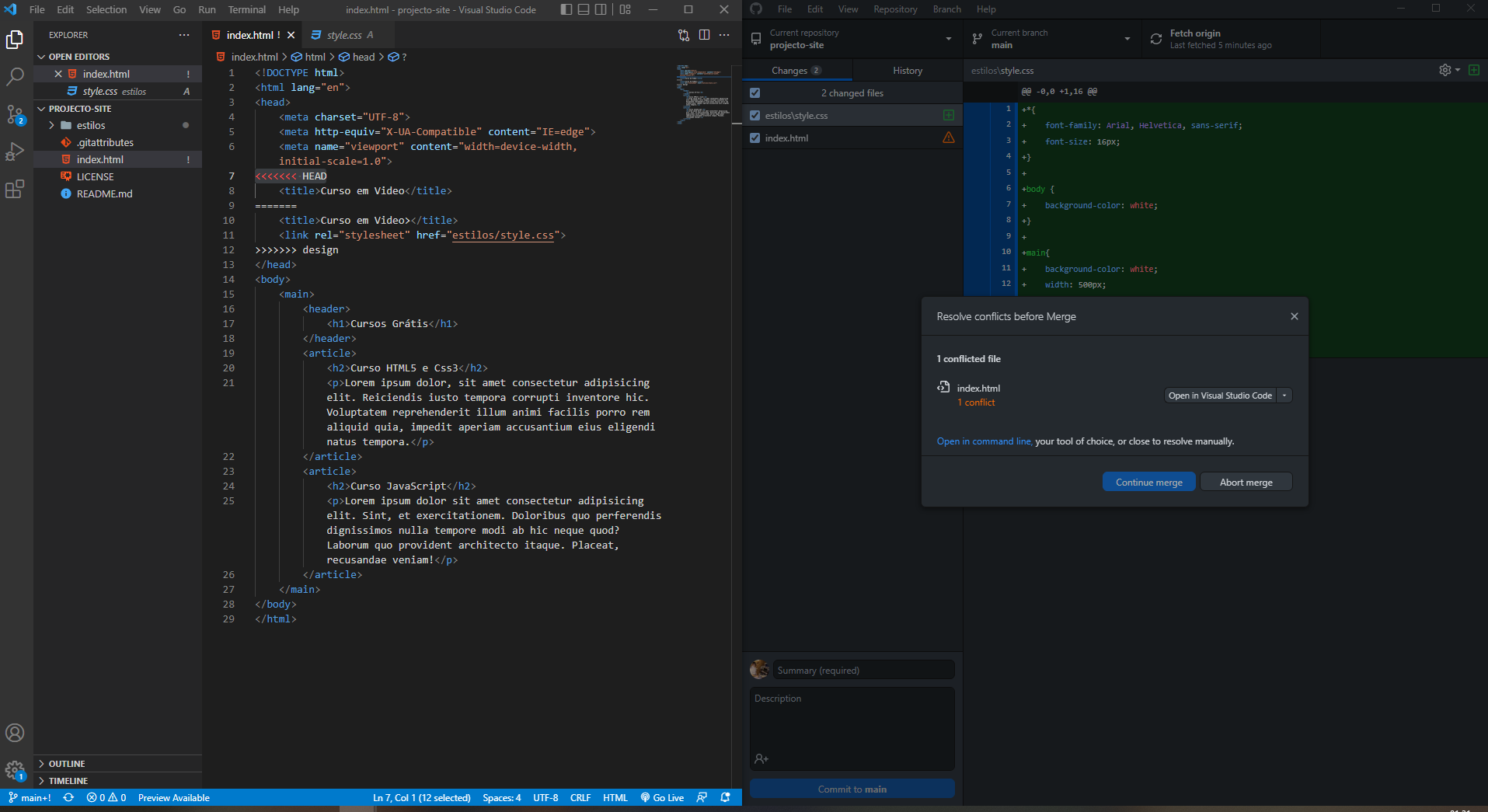Click the Continue merge button
This screenshot has height=812, width=1488.
tap(1148, 482)
